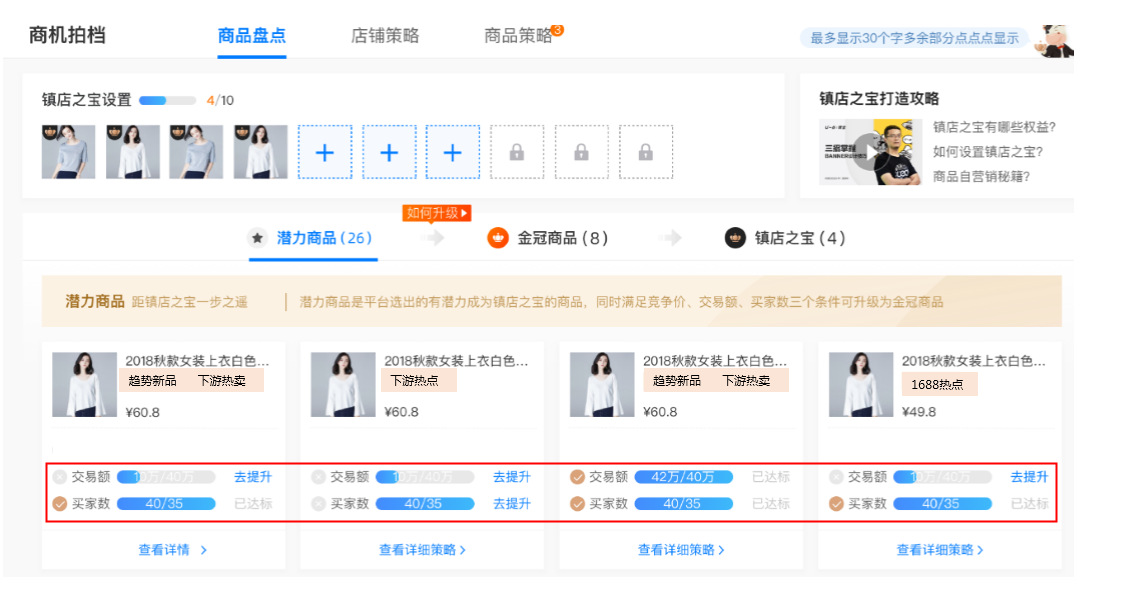The height and width of the screenshot is (608, 1130).
Task: Click the first 镇店之宝 product thumbnail
Action: pos(69,152)
